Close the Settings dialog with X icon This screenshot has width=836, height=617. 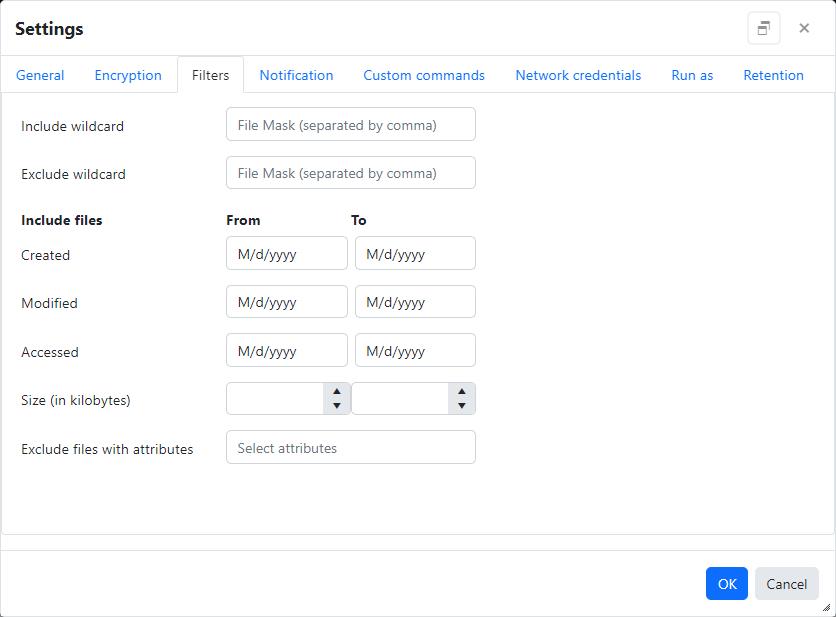(804, 28)
